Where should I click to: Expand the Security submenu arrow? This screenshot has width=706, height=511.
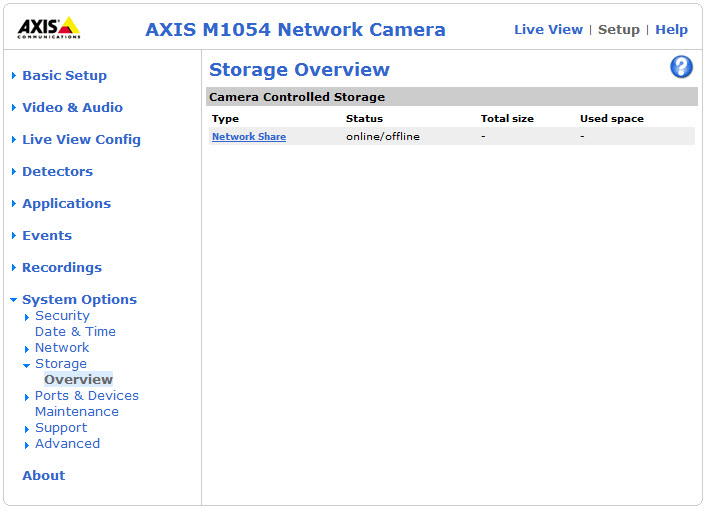(x=27, y=317)
